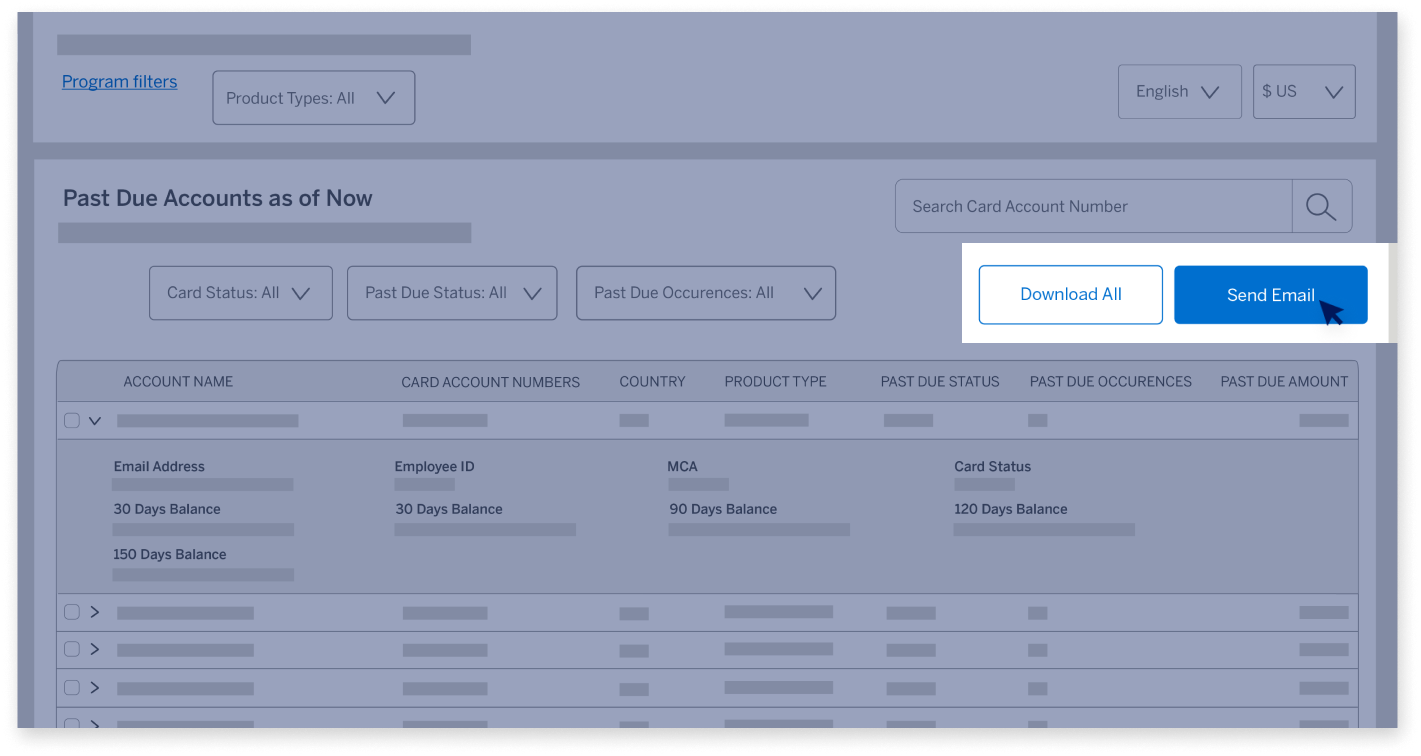Collapse the first expanded account row
Image resolution: width=1421 pixels, height=756 pixels.
click(x=95, y=420)
